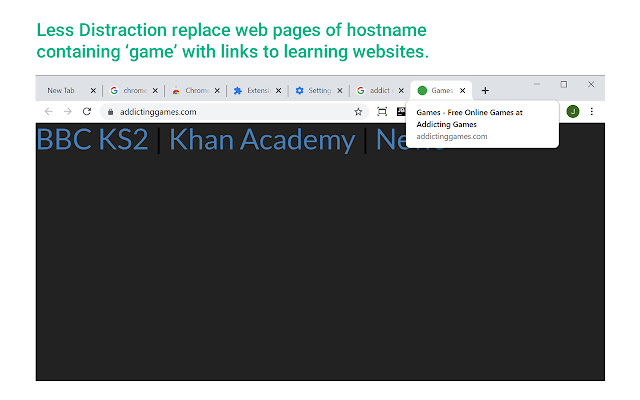The height and width of the screenshot is (400, 640).
Task: Open the green bracket extension icon
Action: (382, 111)
